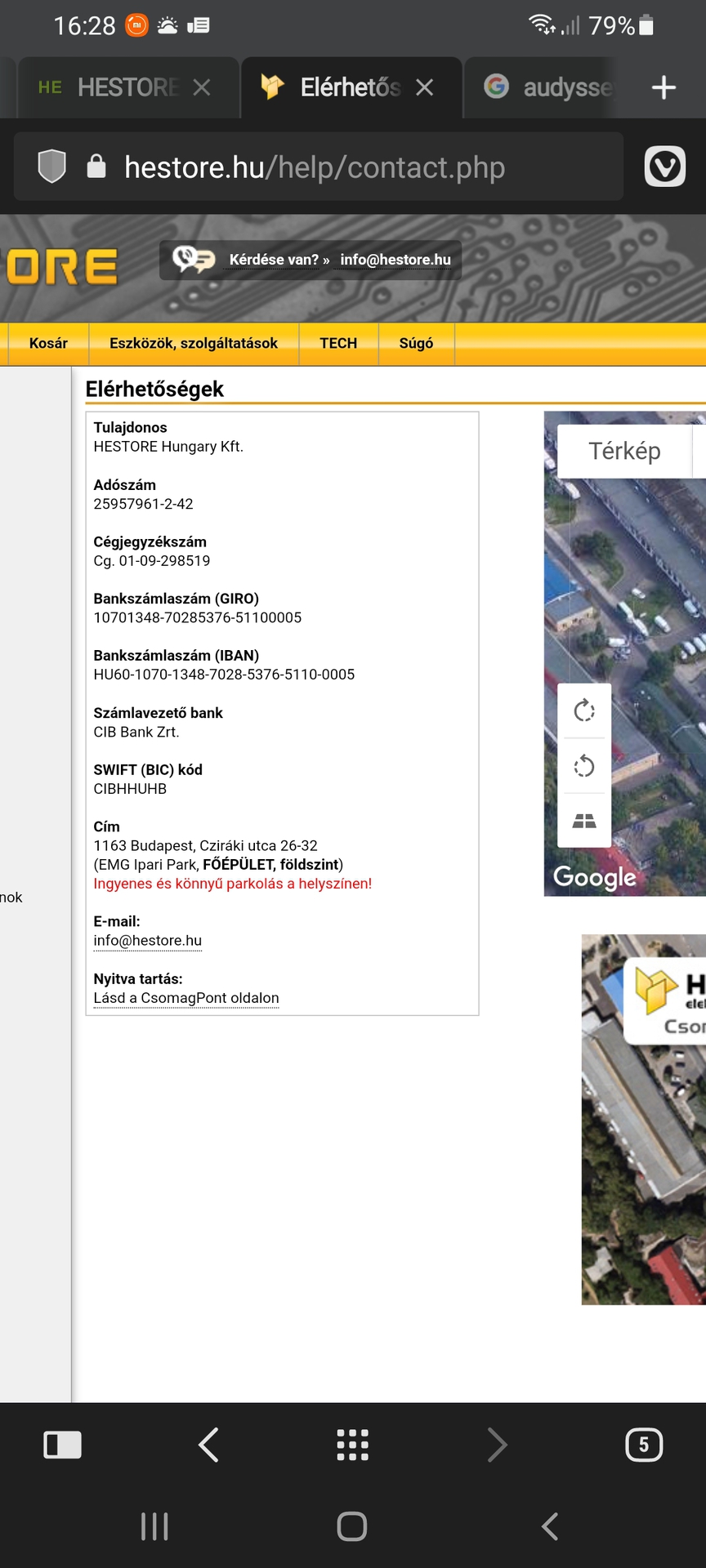
Task: Select GIRO account number 10701348-70285376-51100005
Action: click(x=198, y=617)
